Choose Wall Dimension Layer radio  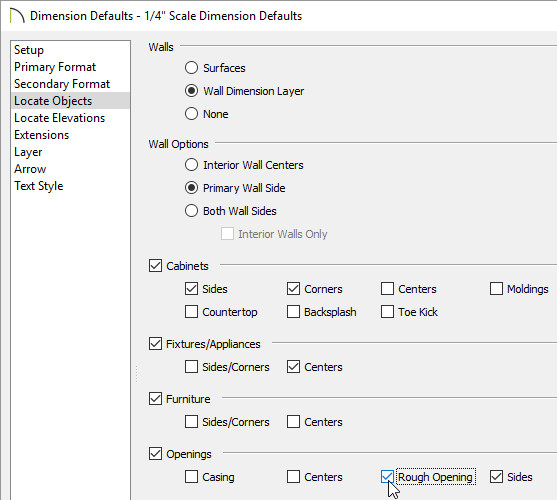coord(191,91)
